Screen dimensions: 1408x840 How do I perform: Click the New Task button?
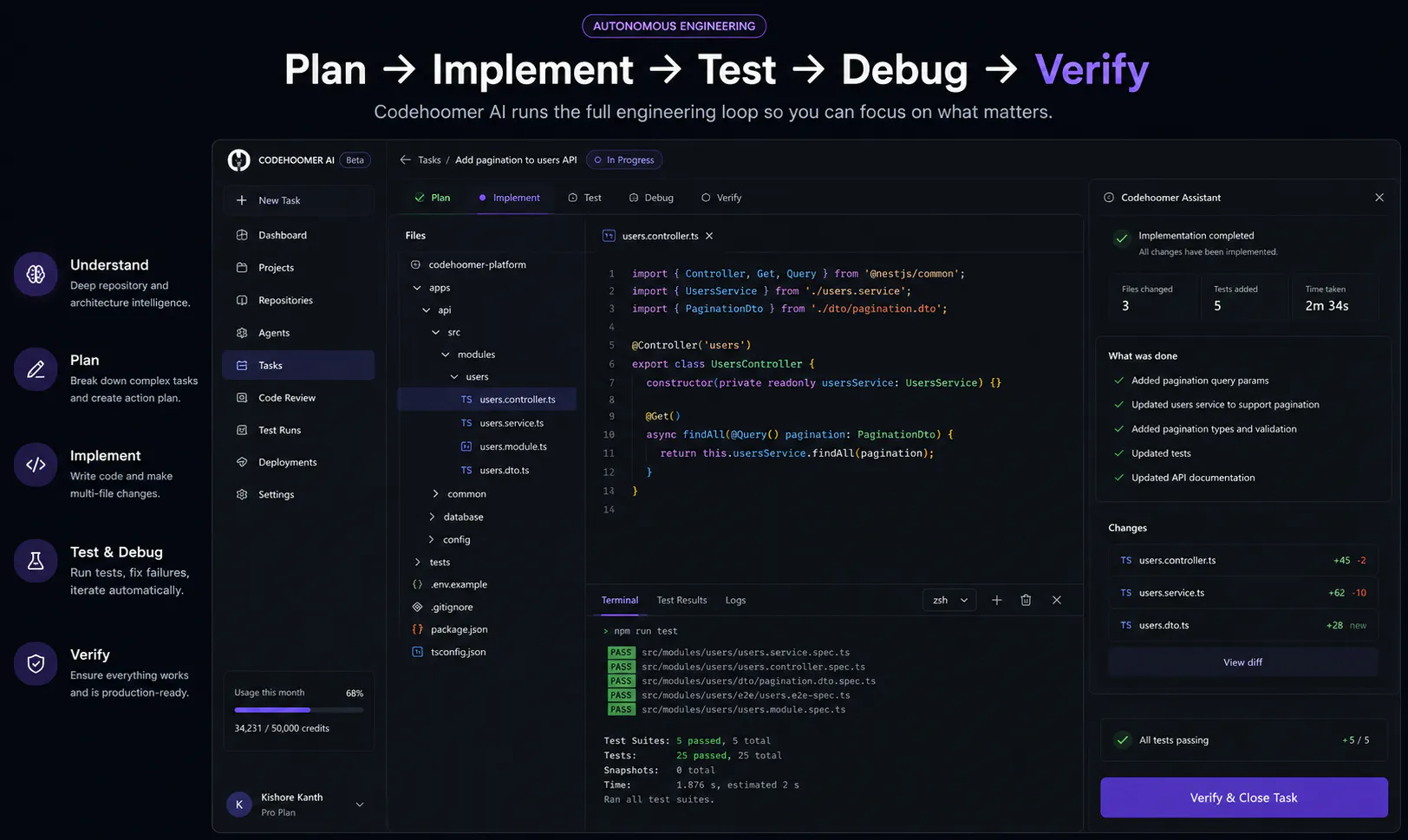coord(298,200)
